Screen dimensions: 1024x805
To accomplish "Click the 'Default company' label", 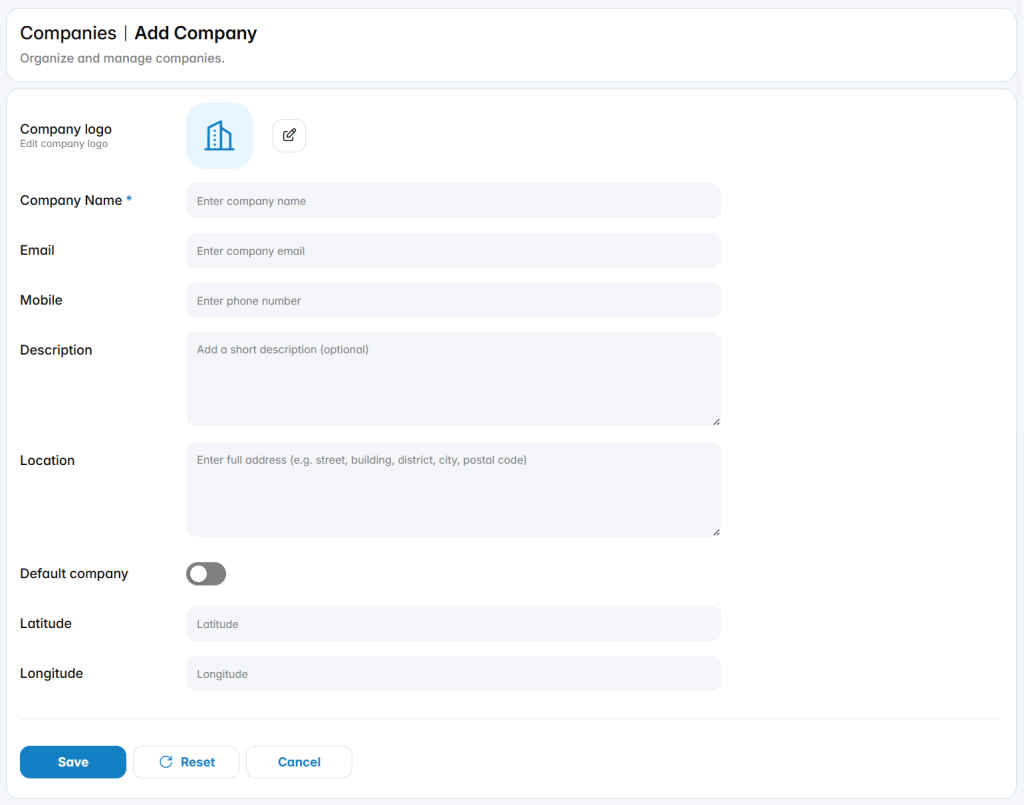I will 74,573.
